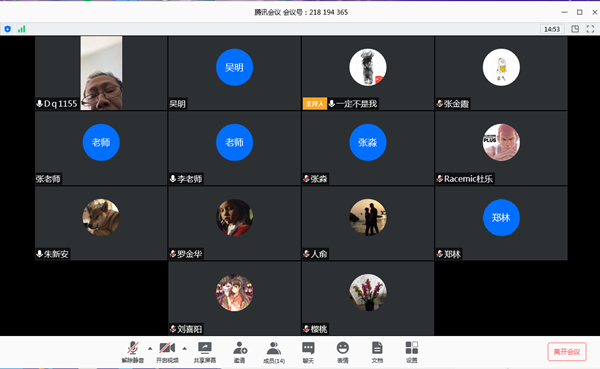Image resolution: width=600 pixels, height=369 pixels.
Task: Open the 表情 emoji reactions
Action: coord(342,352)
